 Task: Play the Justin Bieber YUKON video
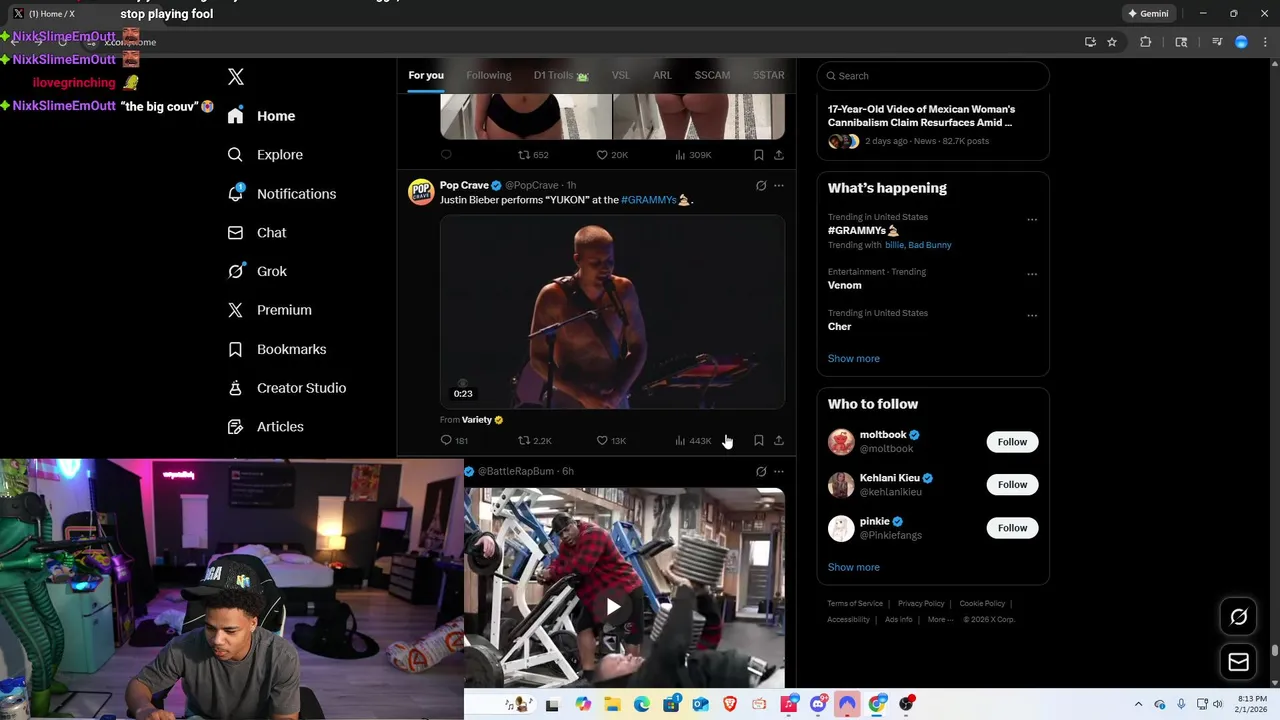coord(612,312)
